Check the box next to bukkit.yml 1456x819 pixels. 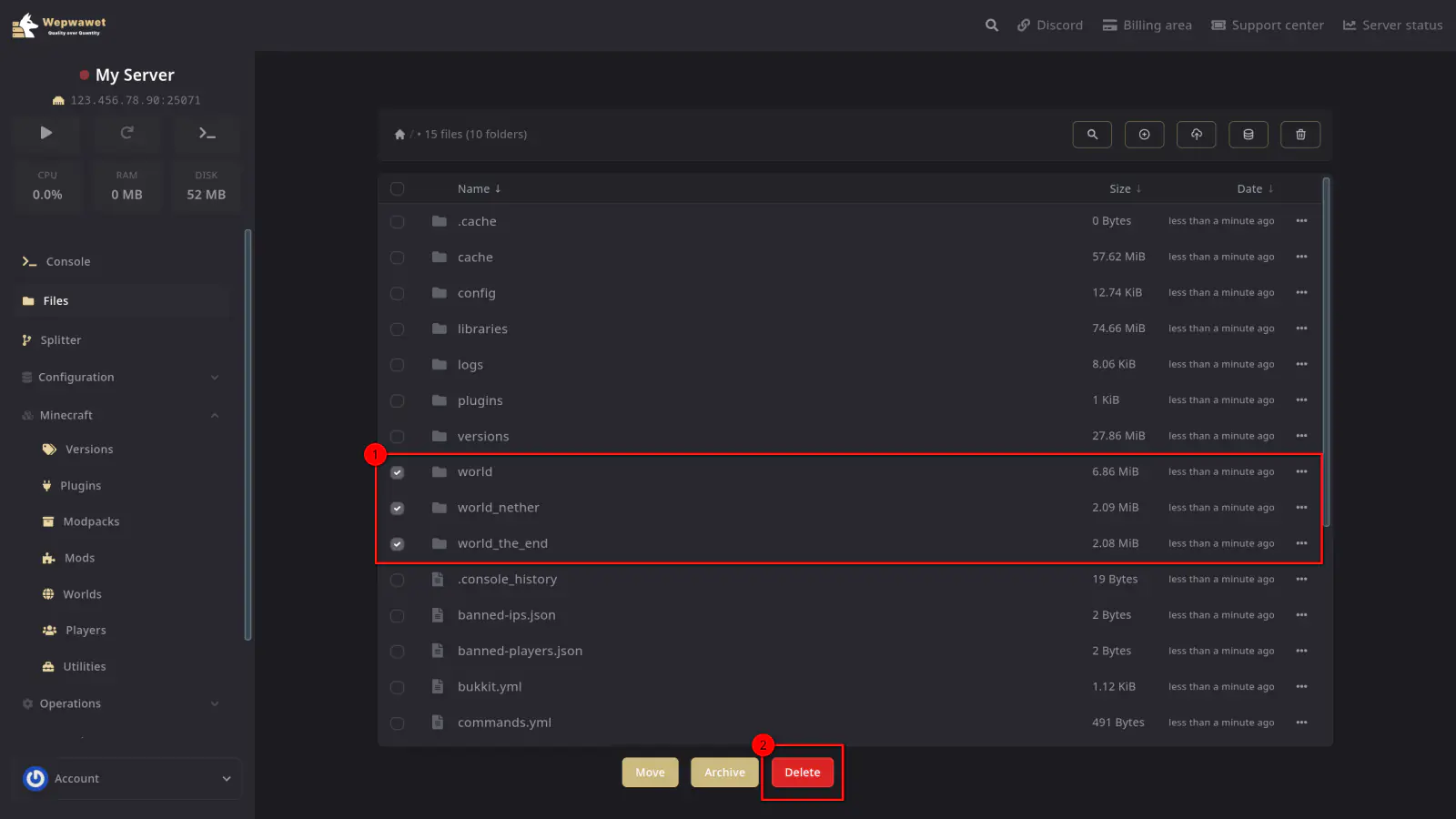click(398, 687)
